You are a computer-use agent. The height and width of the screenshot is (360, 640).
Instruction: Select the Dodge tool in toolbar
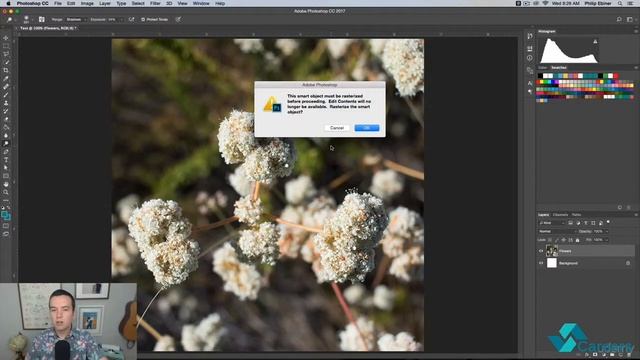coord(6,144)
